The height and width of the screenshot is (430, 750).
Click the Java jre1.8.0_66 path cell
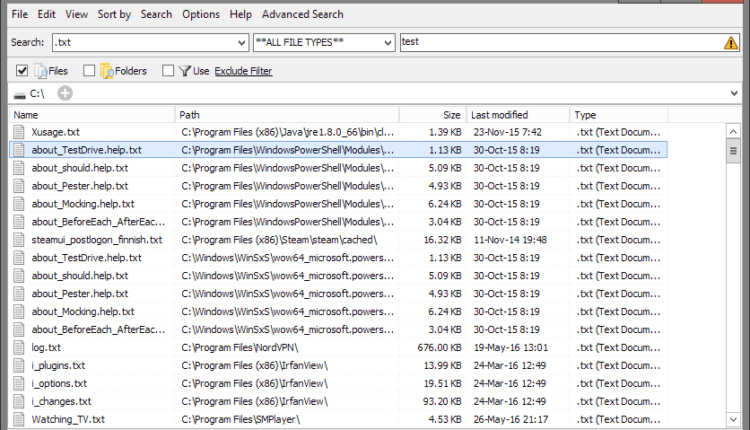tap(287, 132)
